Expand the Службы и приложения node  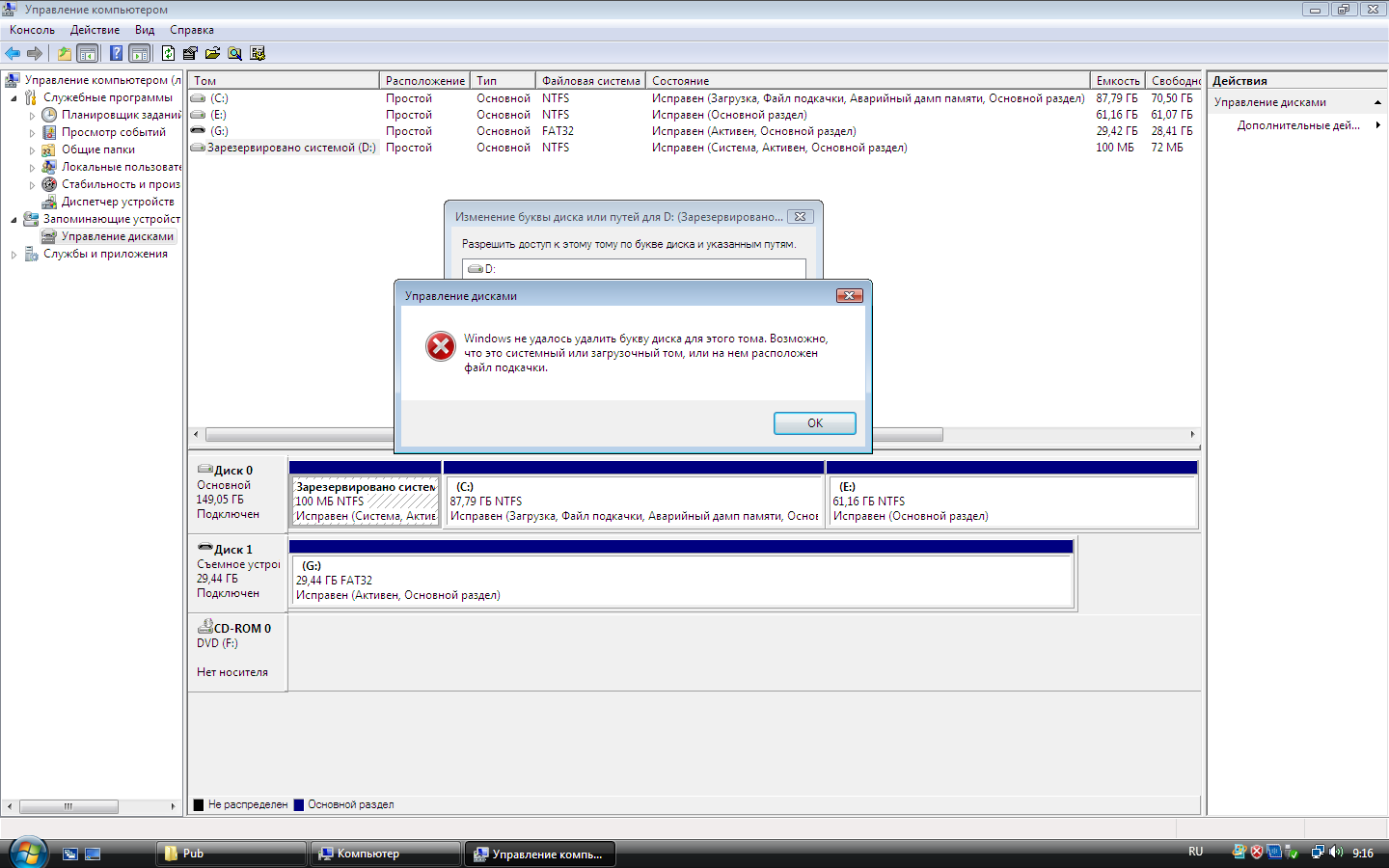pyautogui.click(x=14, y=254)
